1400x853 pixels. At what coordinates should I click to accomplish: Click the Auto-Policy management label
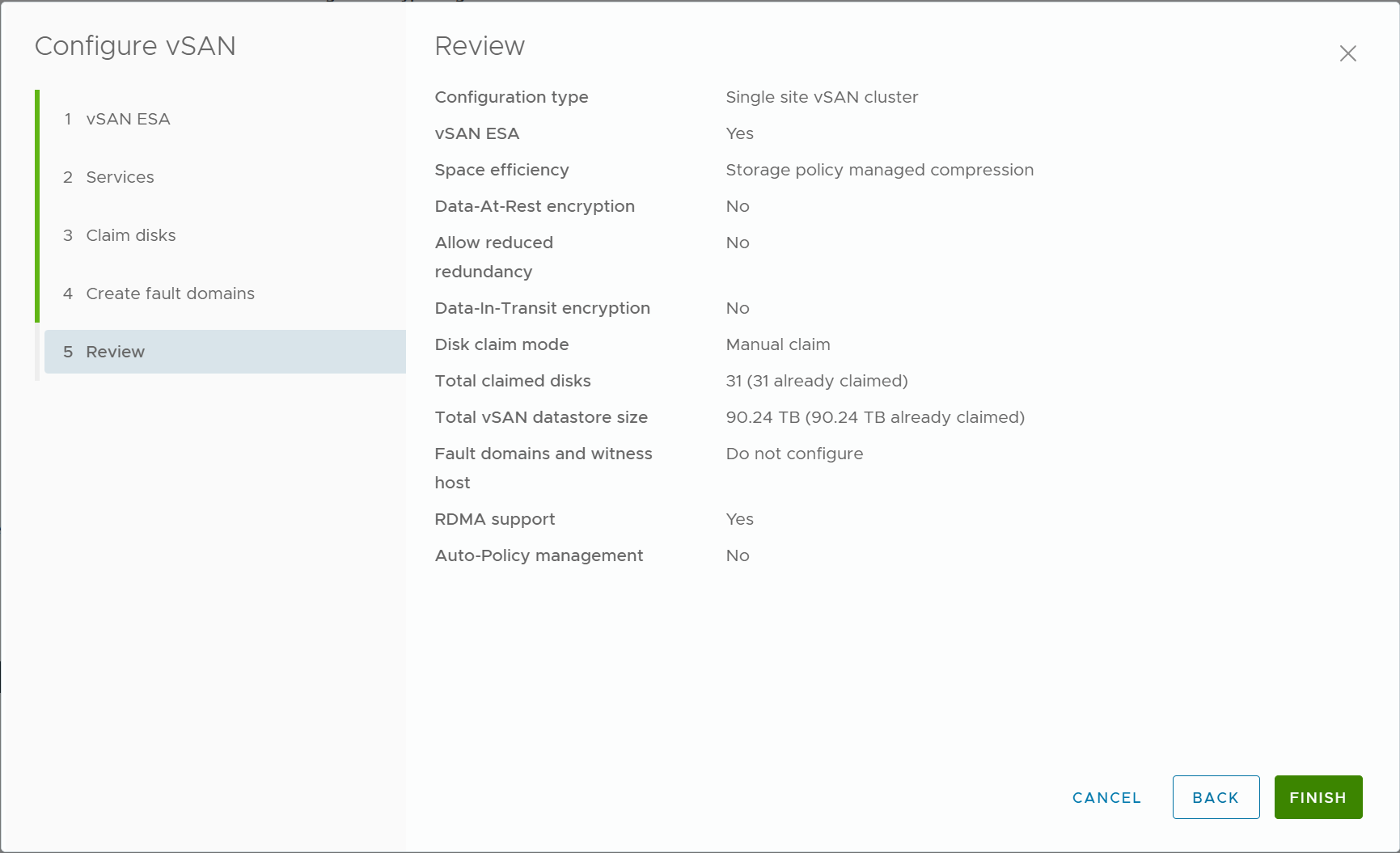[539, 555]
